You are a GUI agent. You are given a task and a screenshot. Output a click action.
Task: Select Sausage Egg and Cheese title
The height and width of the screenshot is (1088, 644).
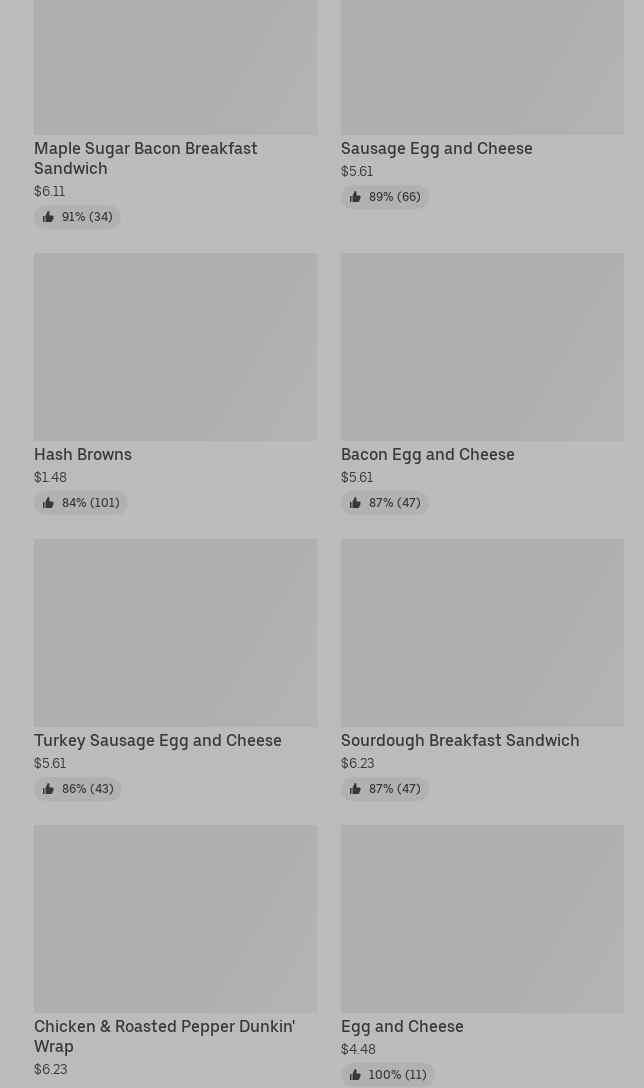pos(436,148)
